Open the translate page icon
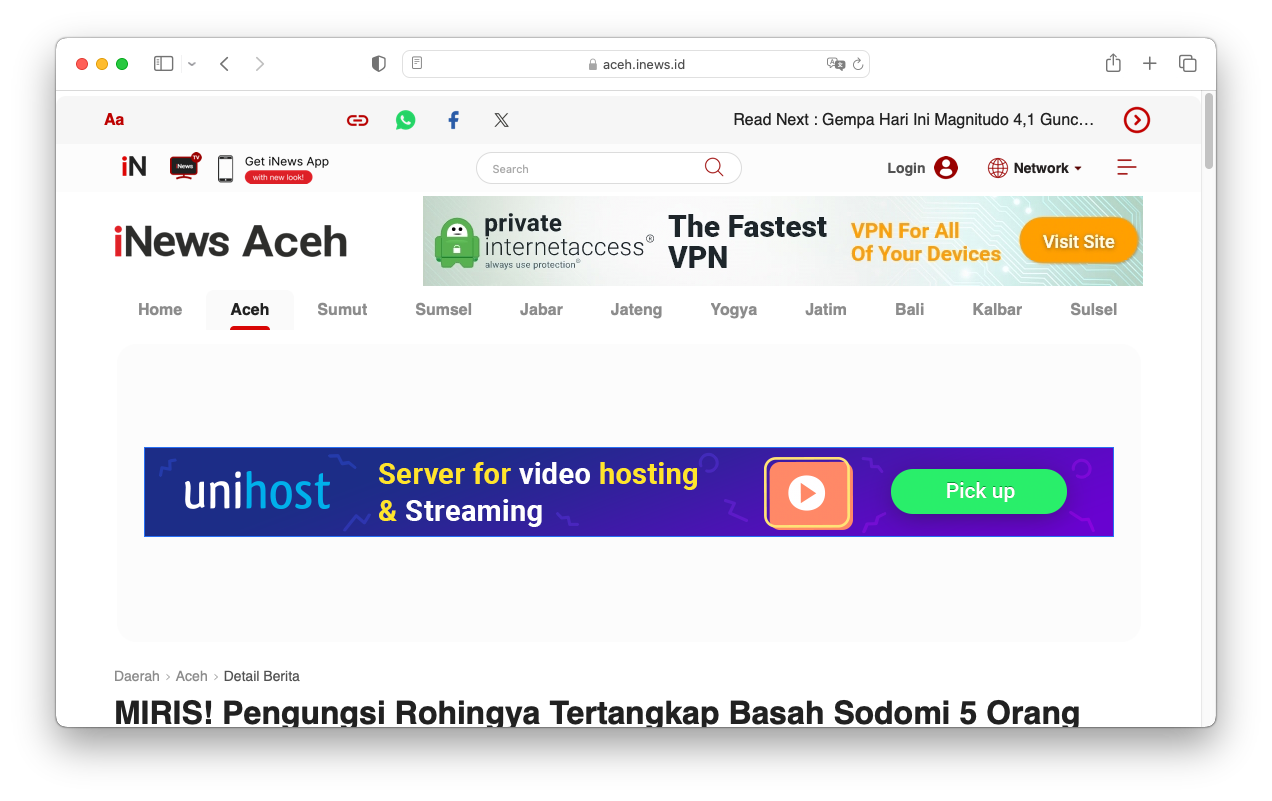The height and width of the screenshot is (801, 1272). [x=836, y=64]
